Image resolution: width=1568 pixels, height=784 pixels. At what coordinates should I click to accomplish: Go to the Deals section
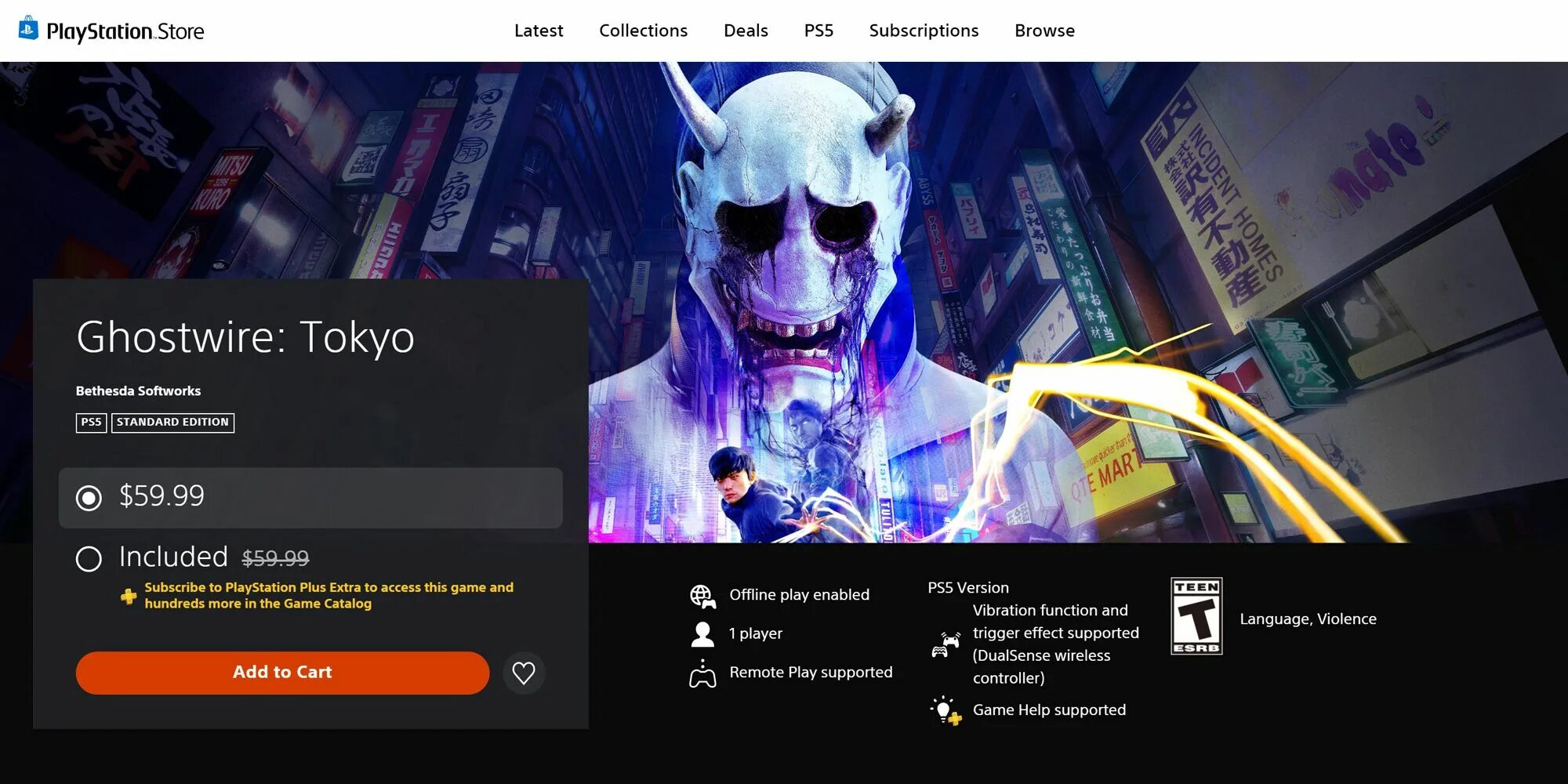[x=746, y=31]
